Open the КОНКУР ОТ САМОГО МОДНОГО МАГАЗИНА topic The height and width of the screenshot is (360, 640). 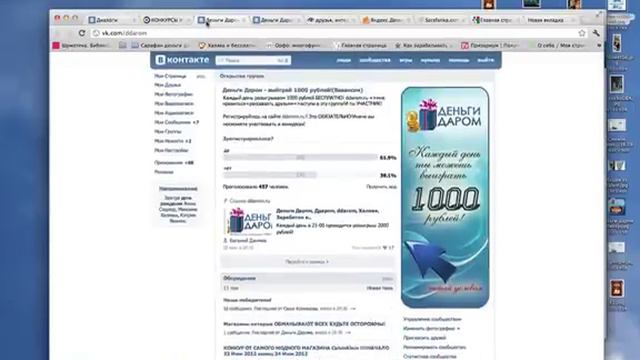pos(306,351)
